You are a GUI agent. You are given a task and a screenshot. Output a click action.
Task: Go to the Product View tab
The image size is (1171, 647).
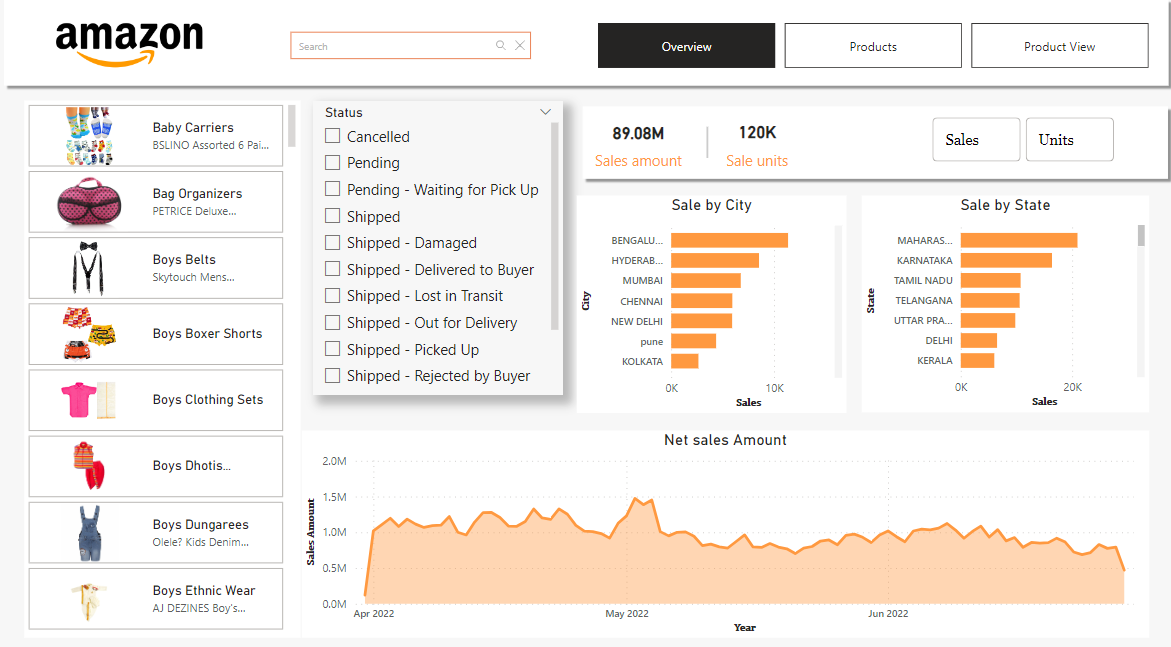(x=1060, y=46)
